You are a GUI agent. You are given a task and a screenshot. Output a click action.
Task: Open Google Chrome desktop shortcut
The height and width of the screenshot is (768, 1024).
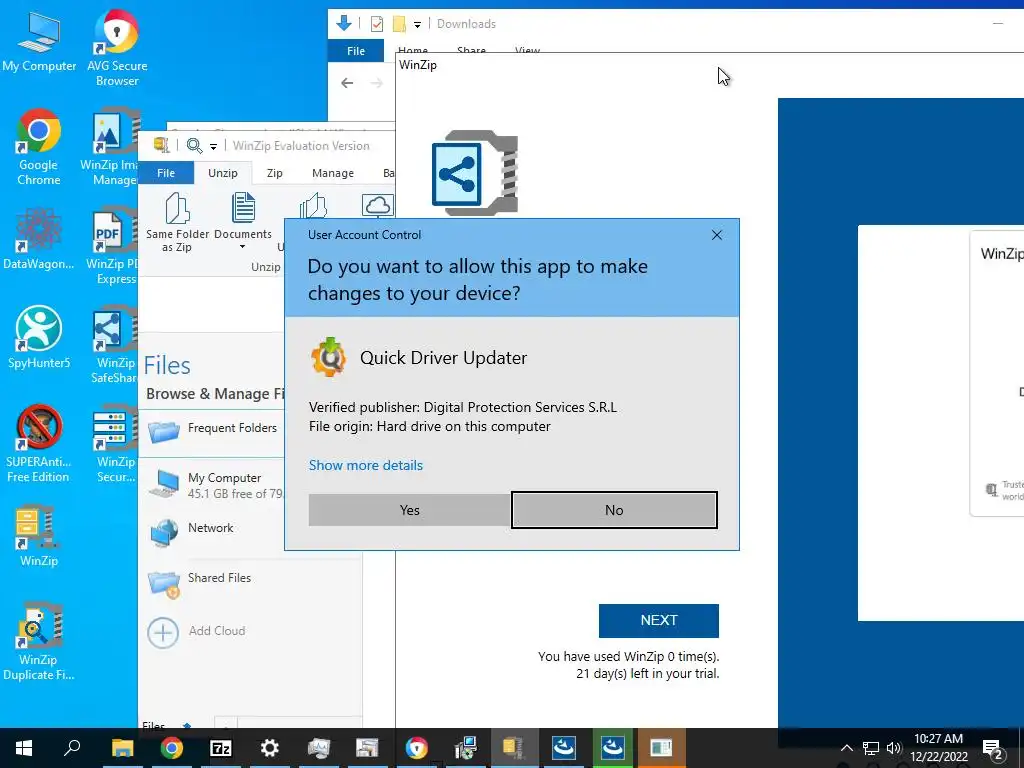pyautogui.click(x=39, y=147)
